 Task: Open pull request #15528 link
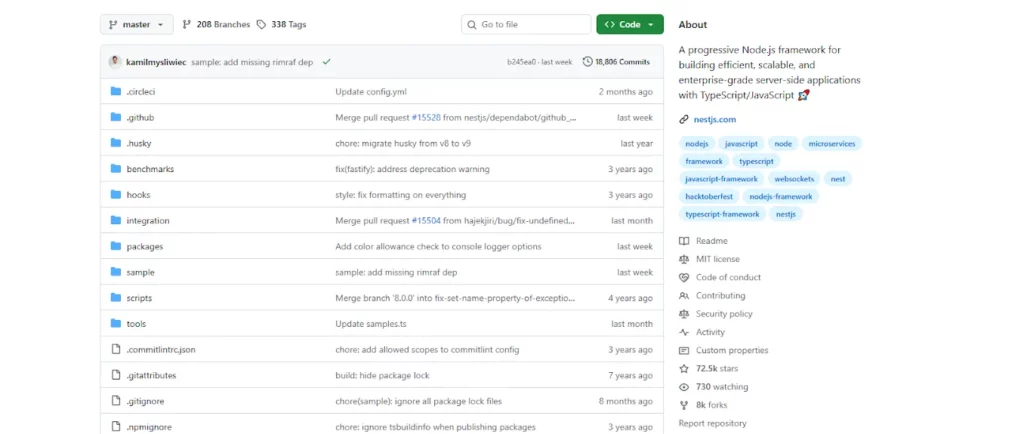pyautogui.click(x=426, y=117)
